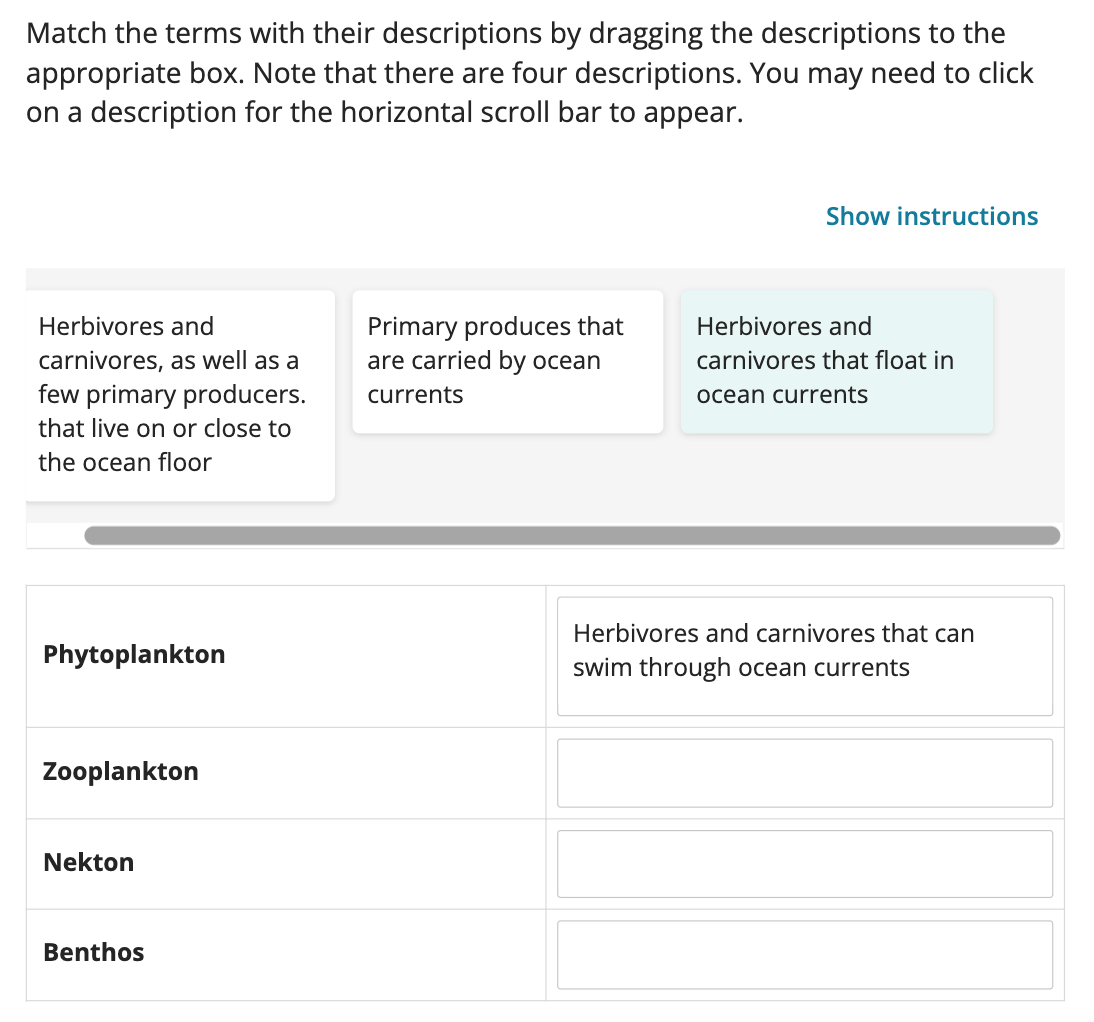This screenshot has height=1022, width=1094.
Task: Select the Nekton term label
Action: [88, 863]
